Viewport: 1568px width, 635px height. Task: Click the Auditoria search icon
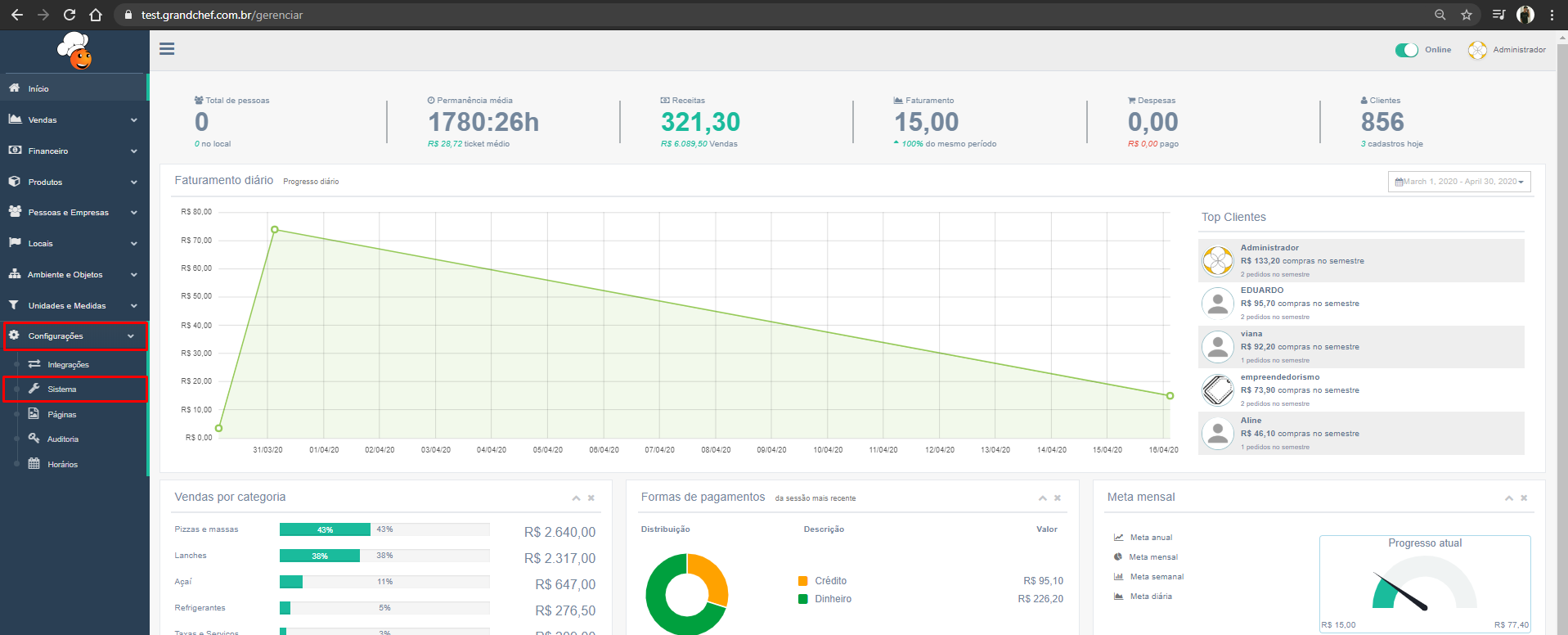click(34, 439)
